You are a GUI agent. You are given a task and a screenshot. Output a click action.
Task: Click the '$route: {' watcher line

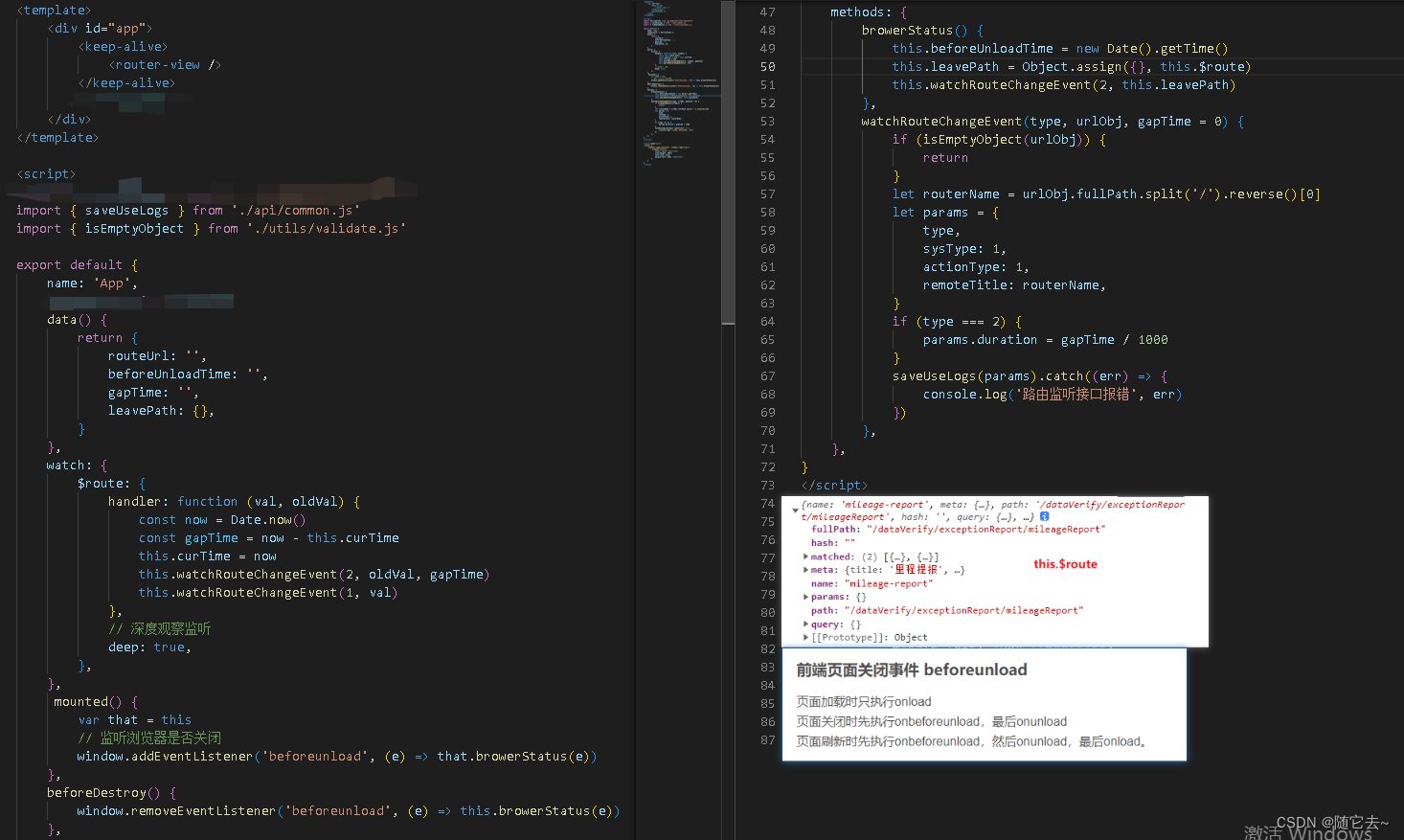click(x=112, y=484)
